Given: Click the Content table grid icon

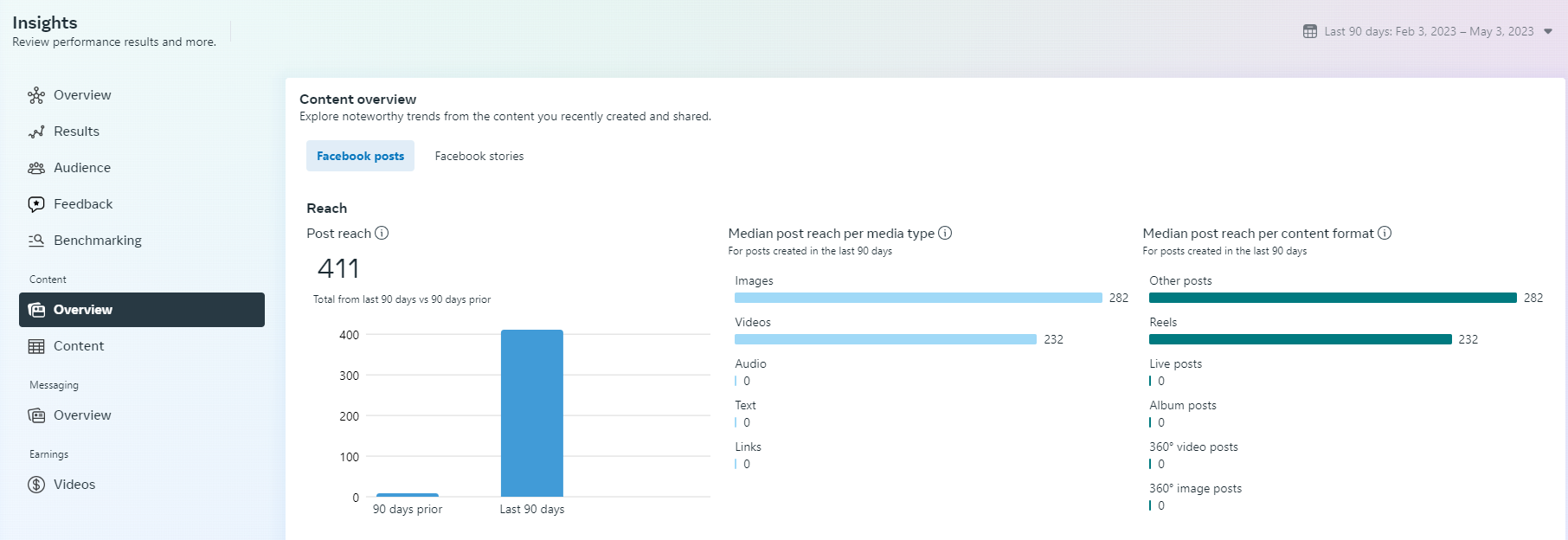Looking at the screenshot, I should point(36,346).
